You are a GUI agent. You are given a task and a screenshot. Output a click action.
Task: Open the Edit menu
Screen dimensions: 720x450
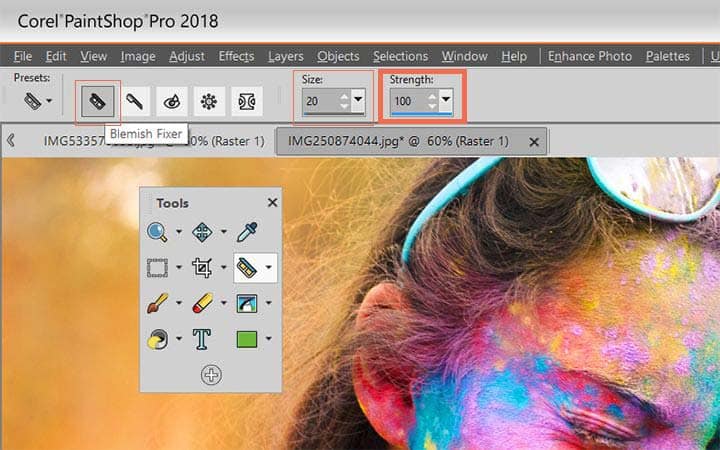coord(56,56)
